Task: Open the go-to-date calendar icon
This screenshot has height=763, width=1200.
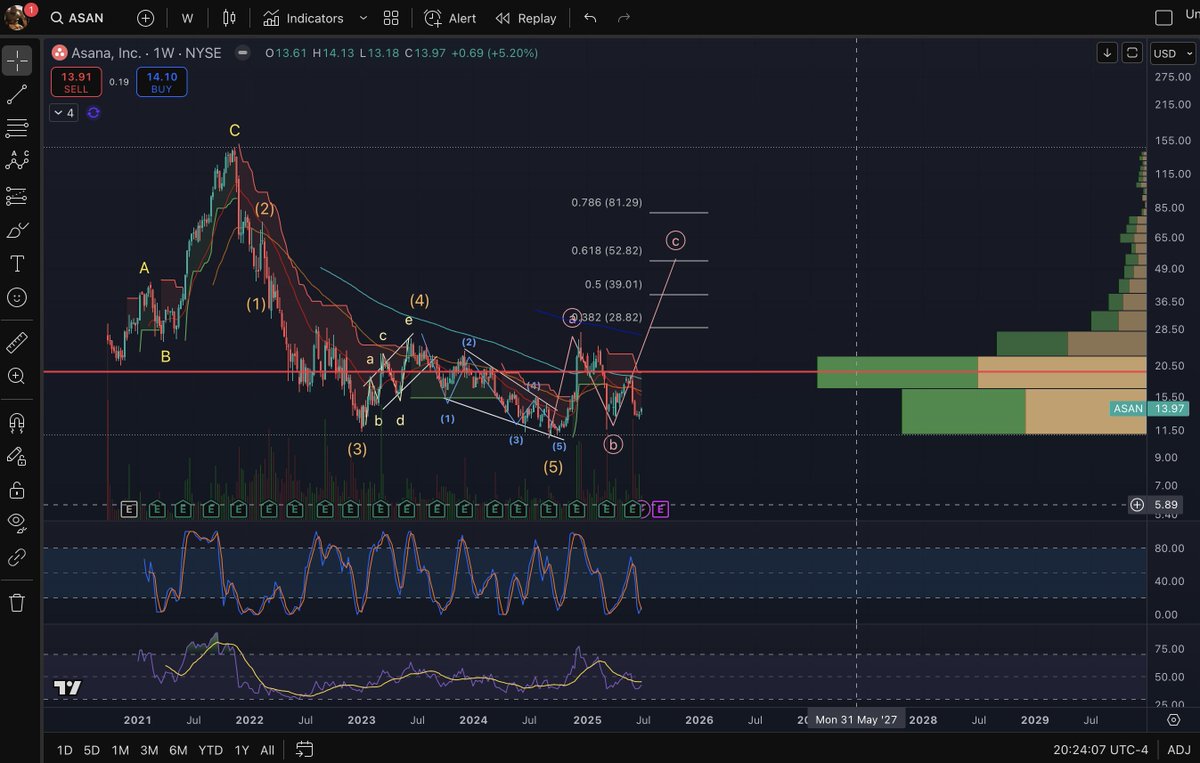Action: tap(305, 749)
